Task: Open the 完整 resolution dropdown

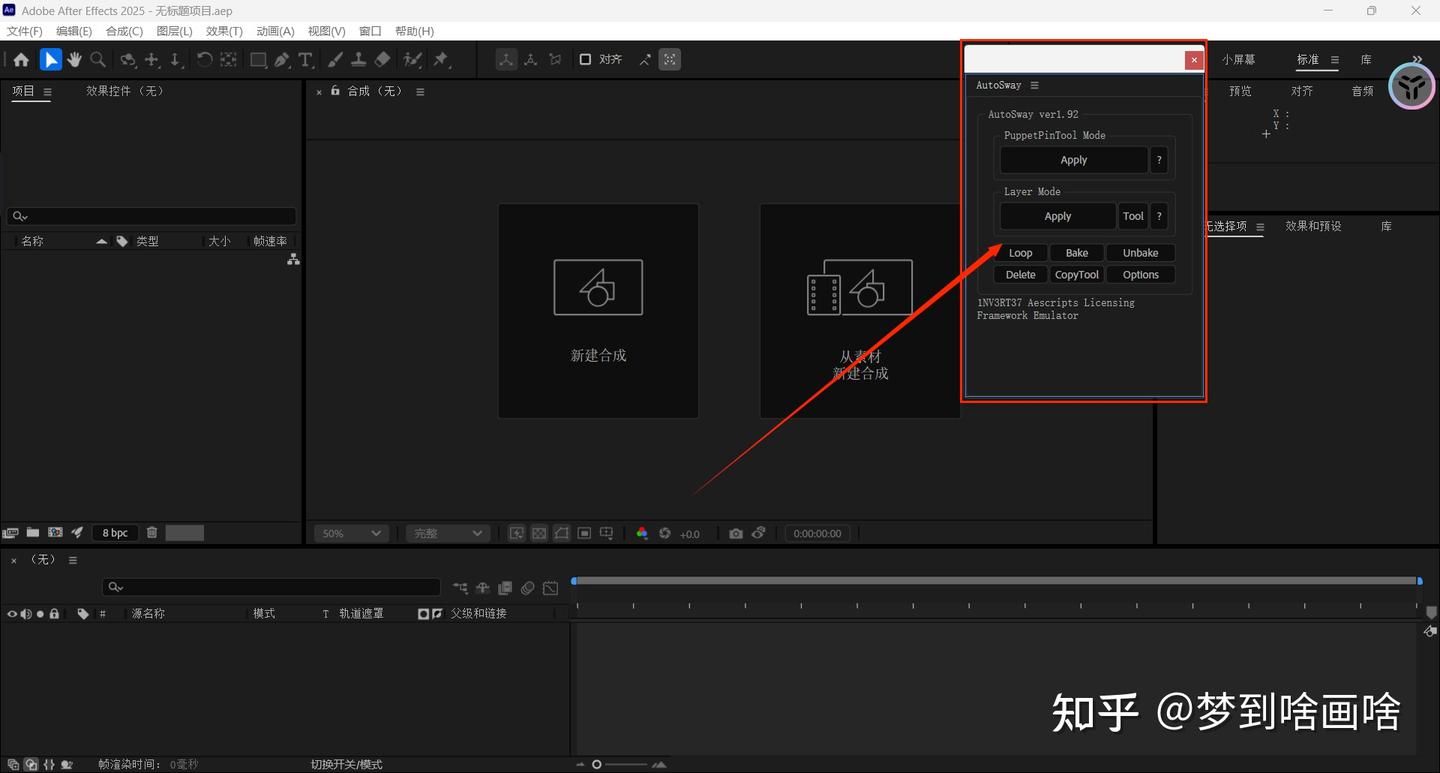Action: click(447, 534)
